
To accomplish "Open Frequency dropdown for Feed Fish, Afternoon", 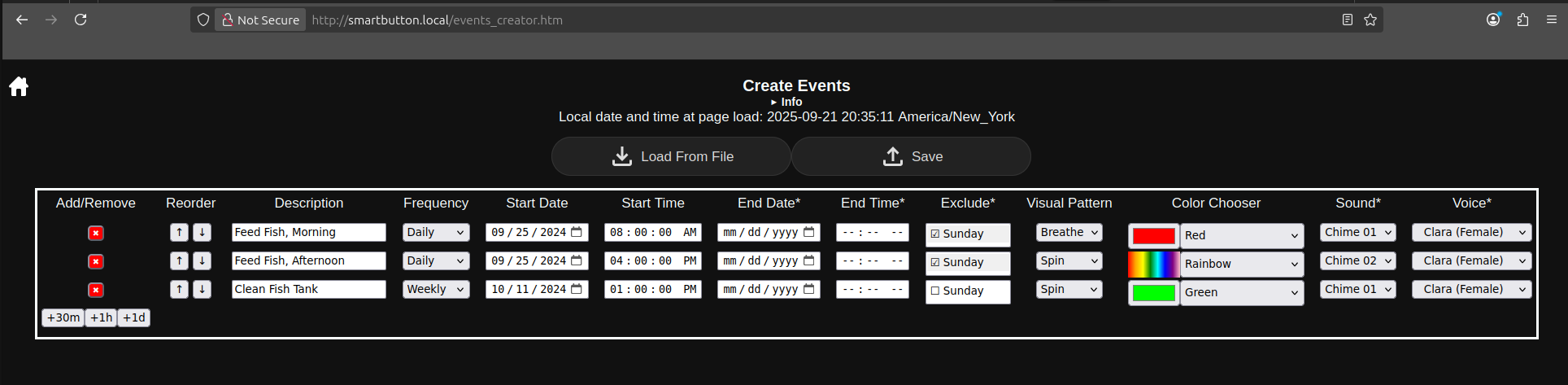I will point(436,260).
